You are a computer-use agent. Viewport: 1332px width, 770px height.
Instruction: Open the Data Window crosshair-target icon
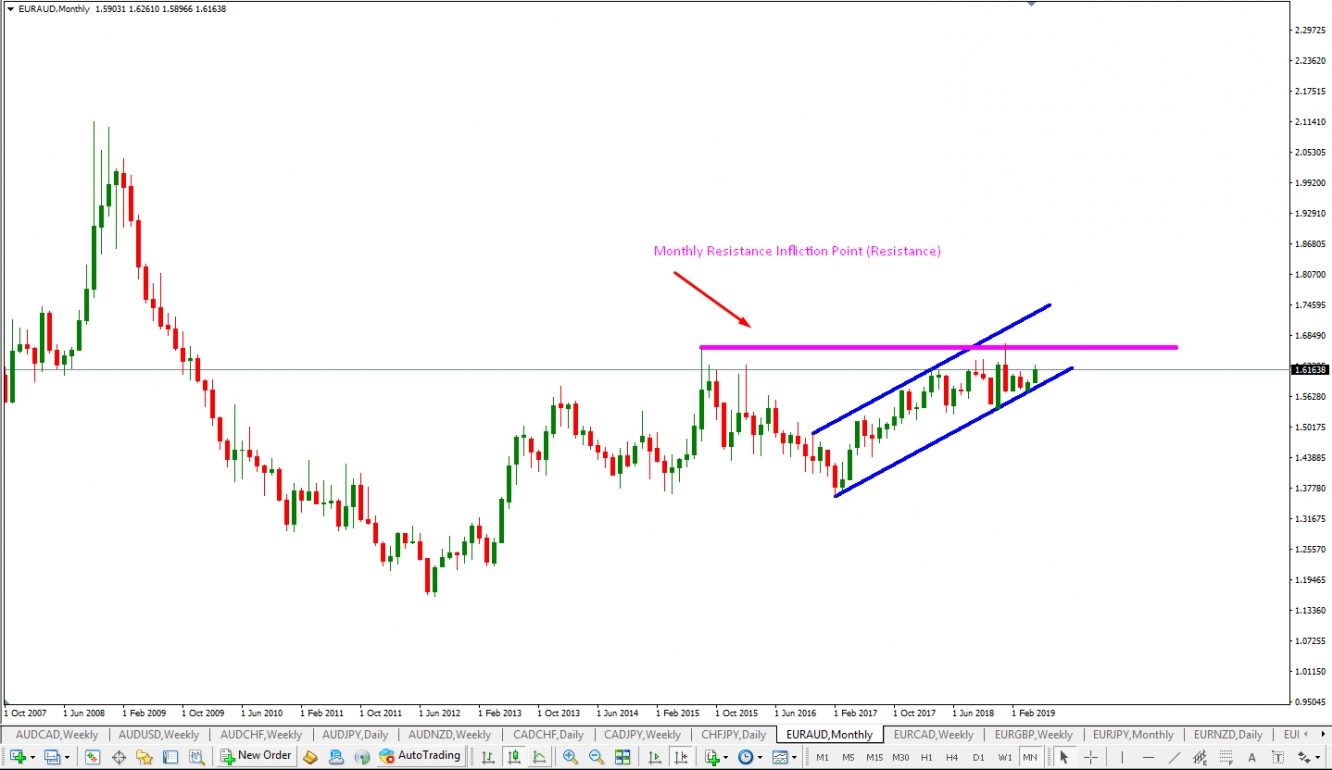[x=119, y=757]
